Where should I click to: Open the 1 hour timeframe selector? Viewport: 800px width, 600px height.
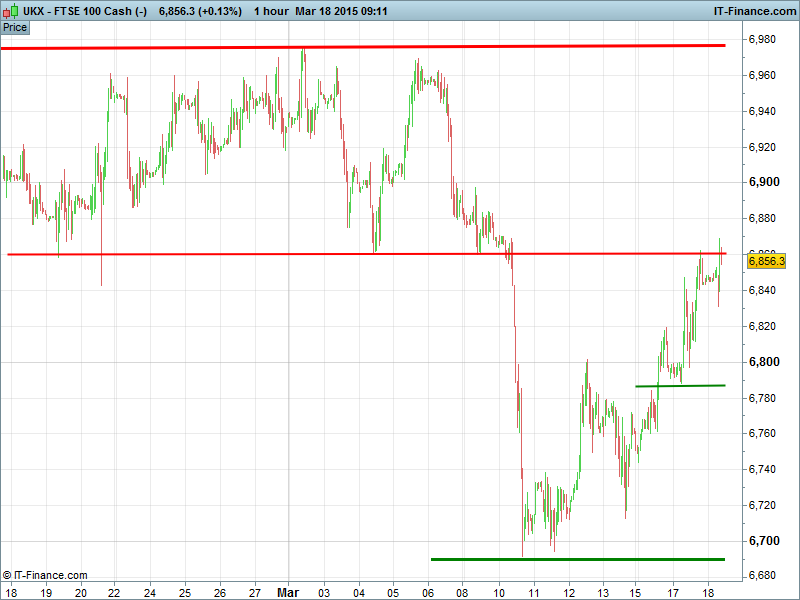(273, 11)
